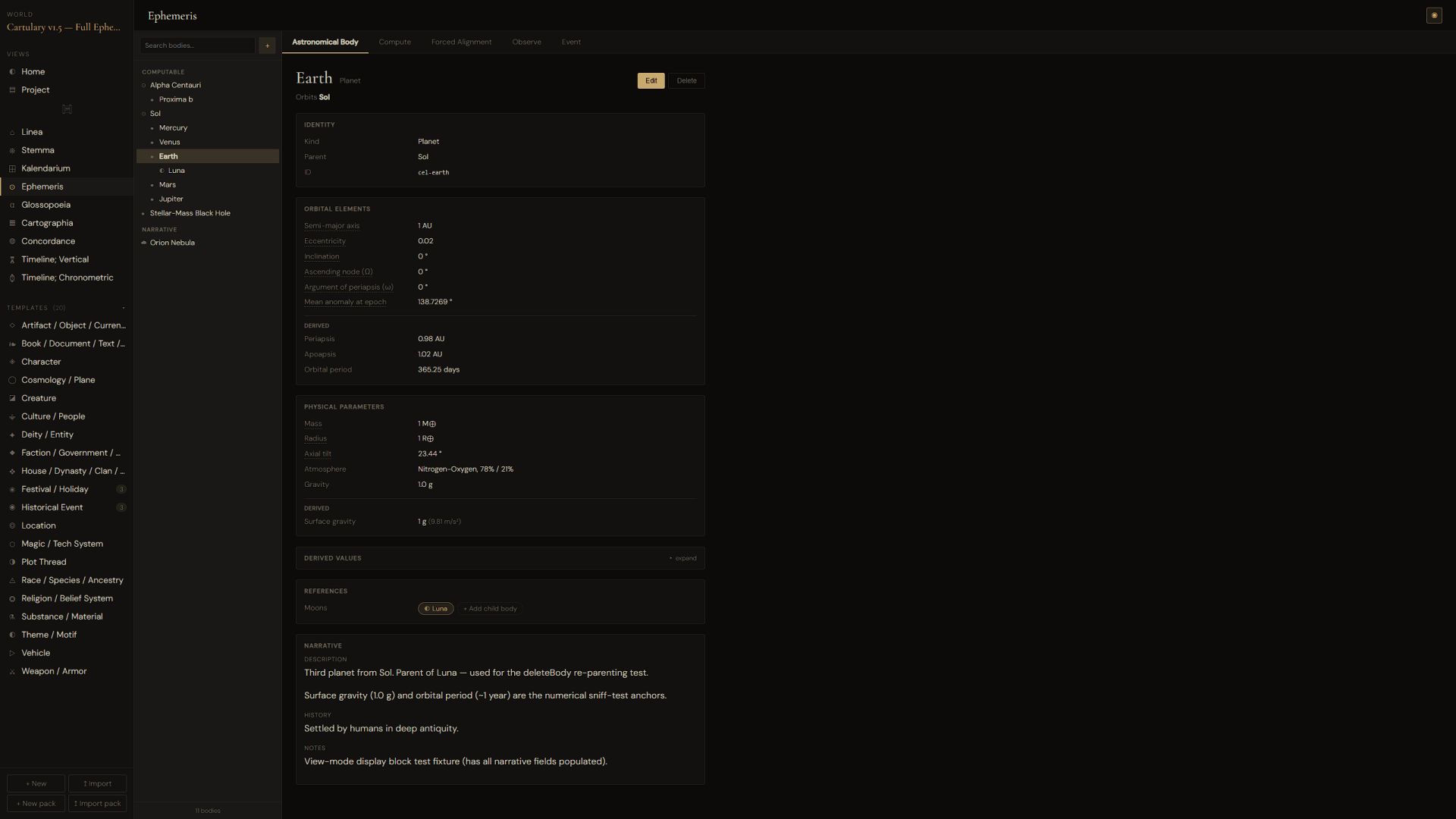Click the Edit button for Earth
This screenshot has height=819, width=1456.
pyautogui.click(x=651, y=81)
